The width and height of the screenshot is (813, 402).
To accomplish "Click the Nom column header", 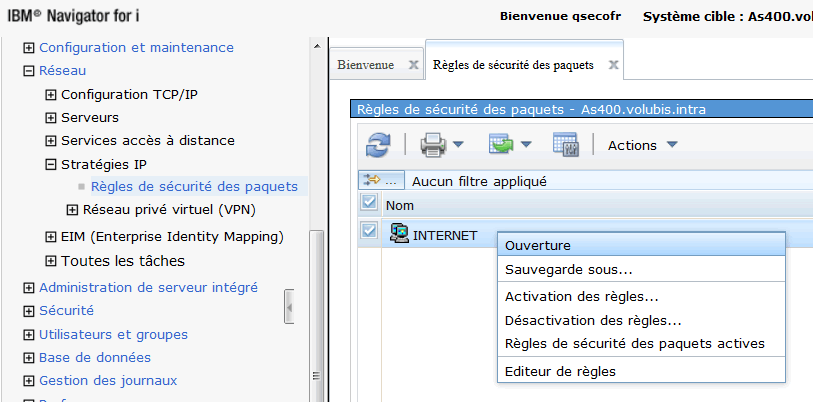I will click(x=400, y=205).
